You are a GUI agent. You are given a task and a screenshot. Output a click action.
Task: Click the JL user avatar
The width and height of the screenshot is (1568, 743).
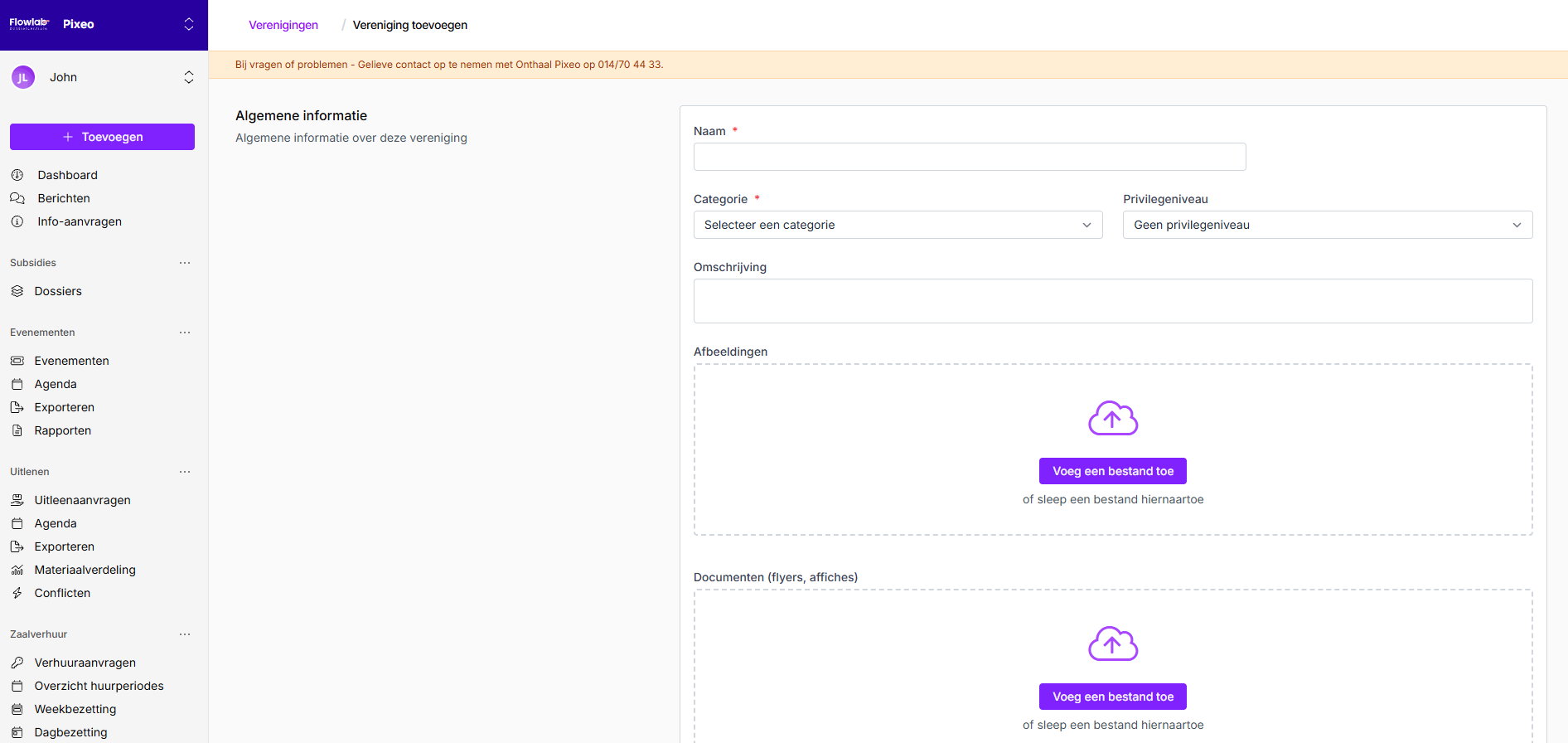click(23, 77)
